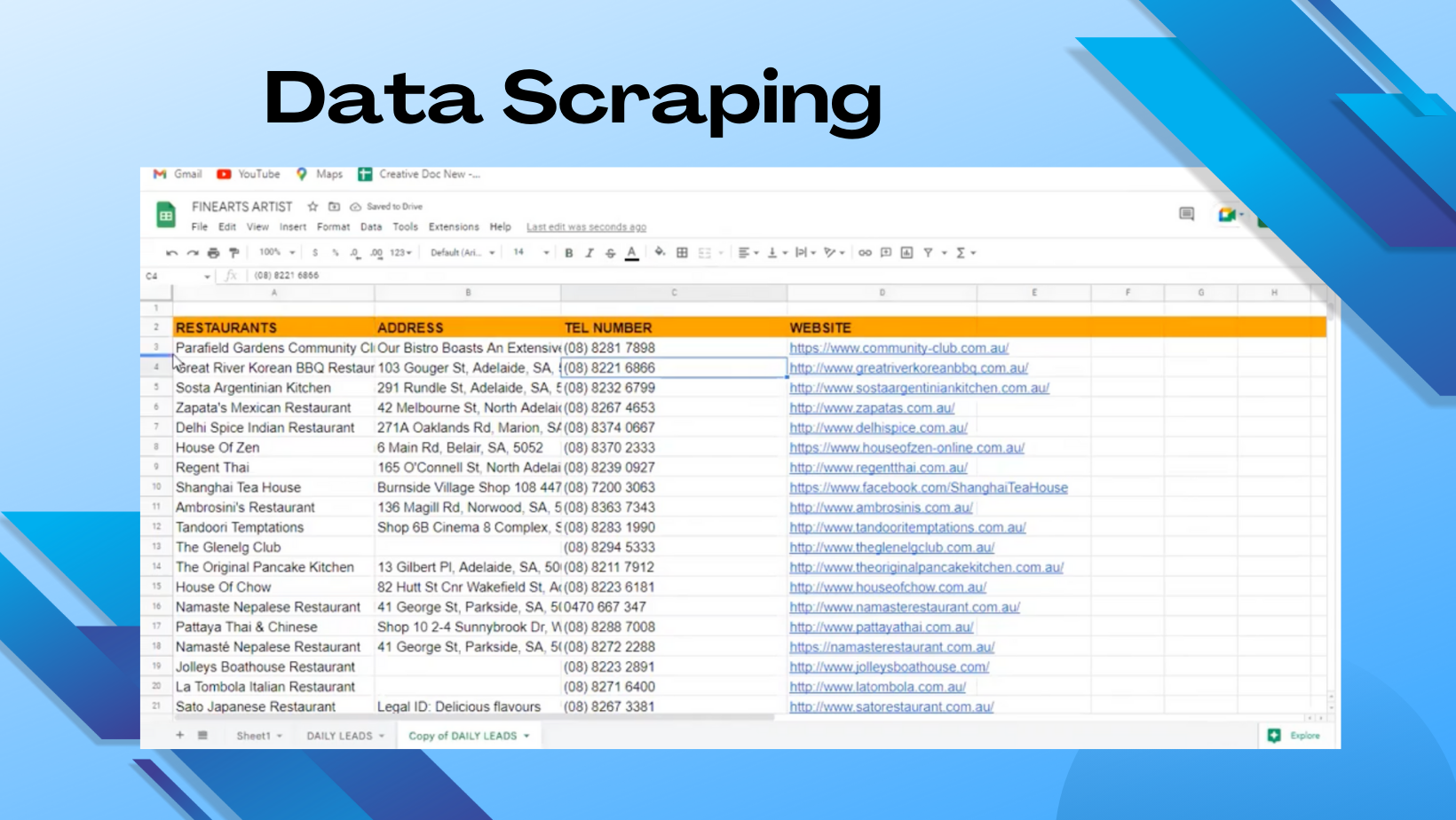The image size is (1456, 820).
Task: Click the Undo arrow in the toolbar
Action: pyautogui.click(x=171, y=253)
